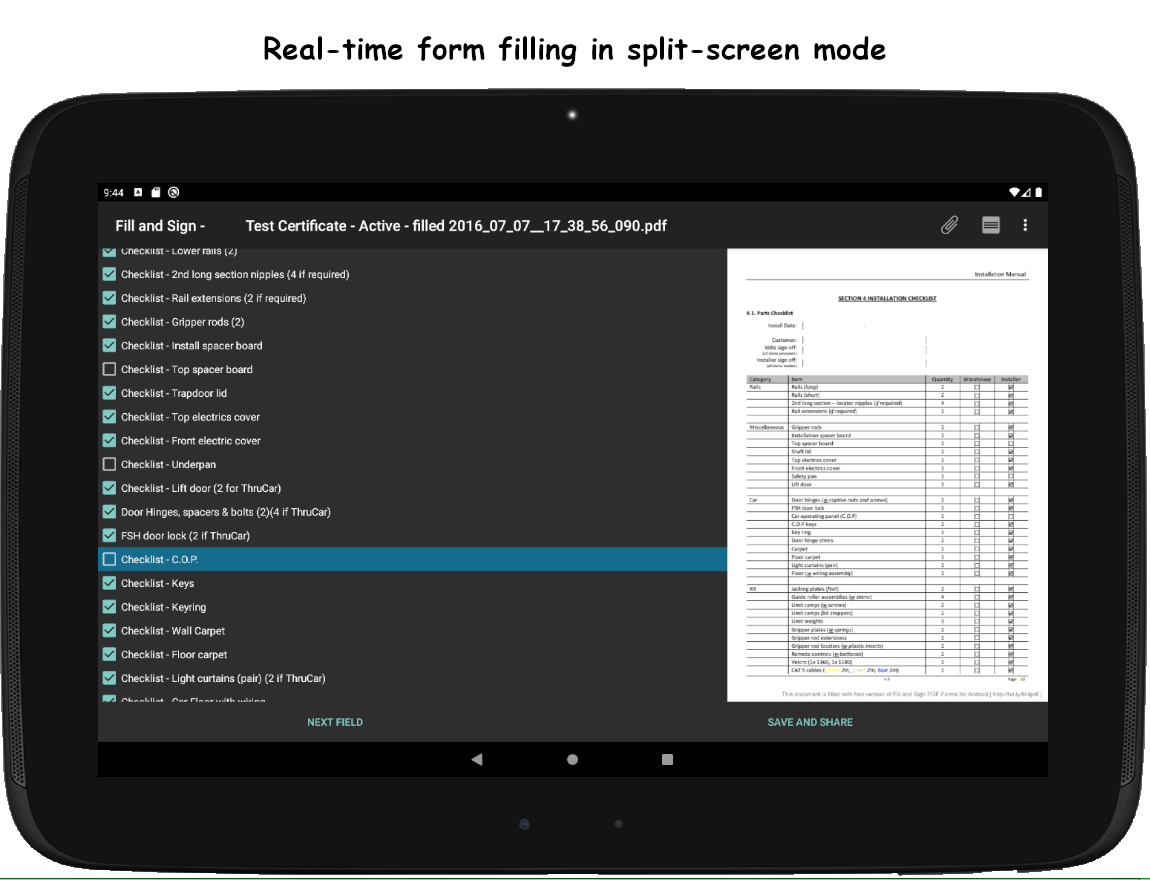This screenshot has height=880, width=1150.
Task: Open the three-dot overflow menu
Action: [x=1025, y=225]
